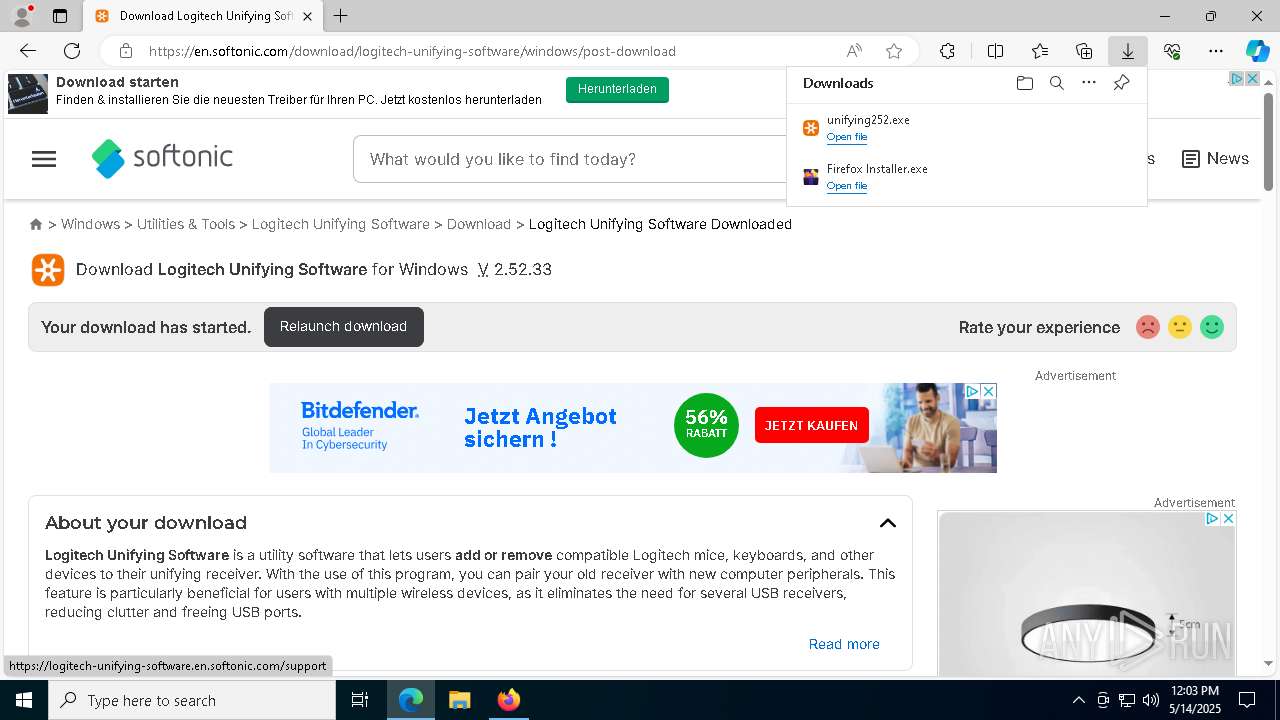Activate Read aloud icon in address bar

tap(854, 51)
